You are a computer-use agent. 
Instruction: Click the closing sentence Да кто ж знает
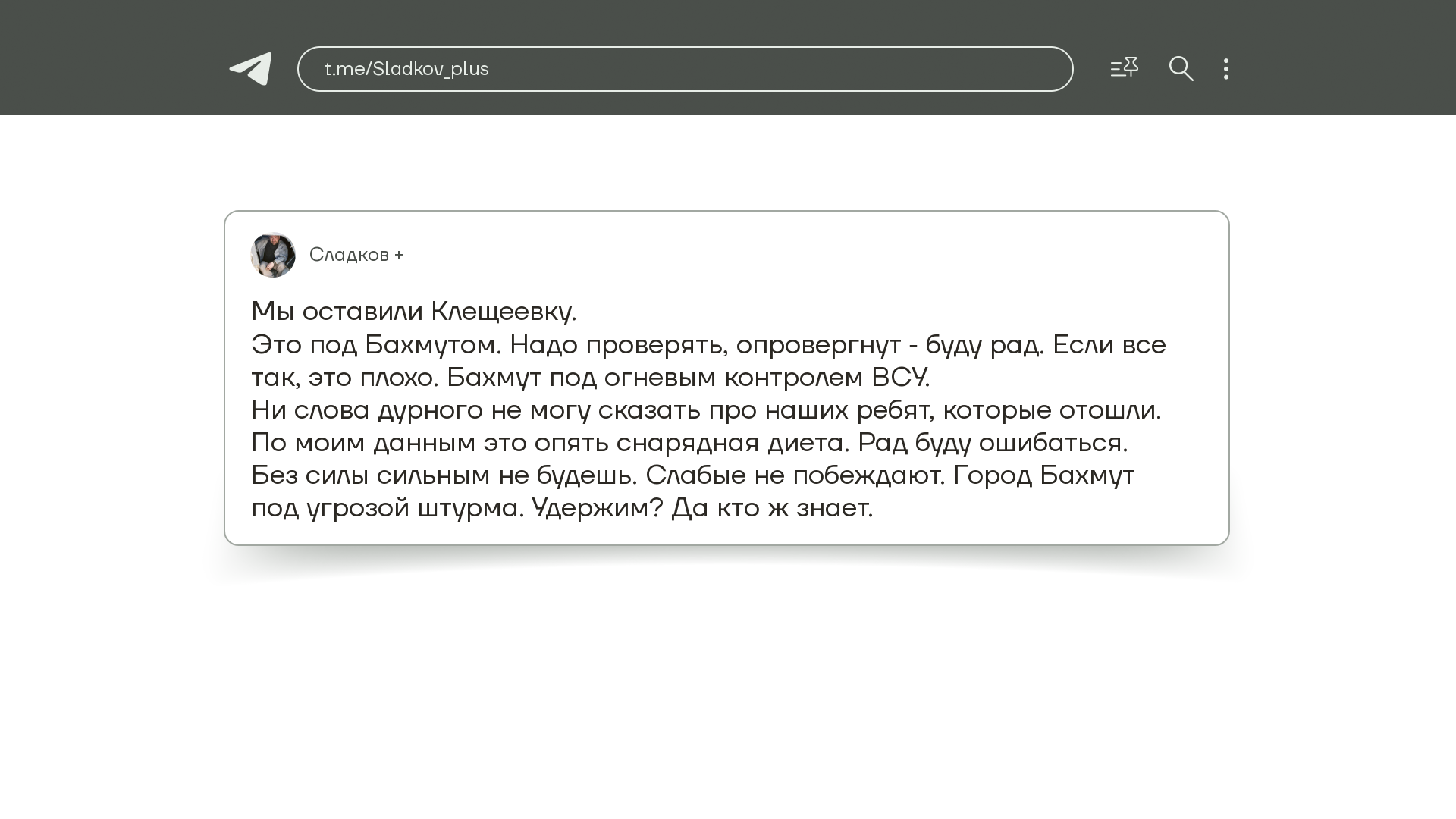pos(772,508)
